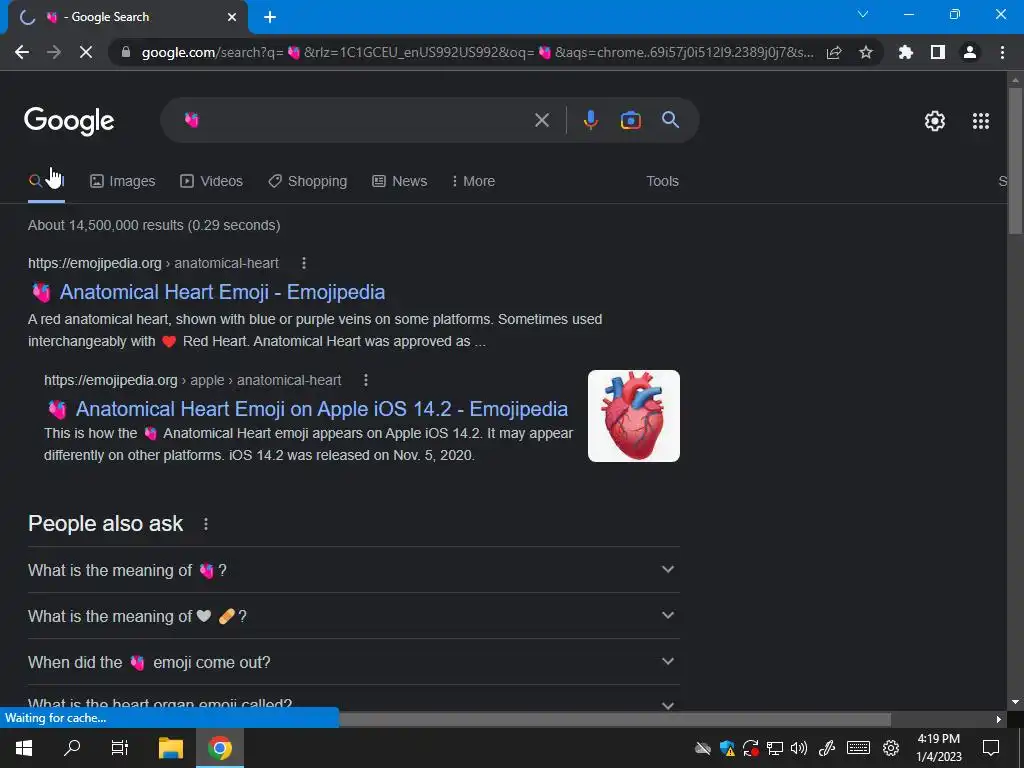
Task: Click the address bar URL
Action: pos(477,52)
